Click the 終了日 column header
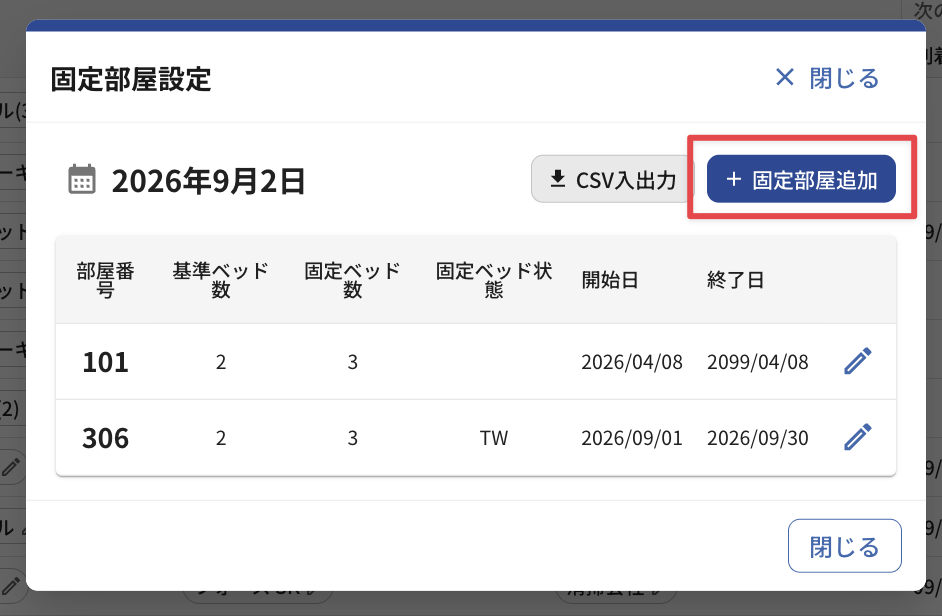The image size is (942, 616). [x=735, y=280]
